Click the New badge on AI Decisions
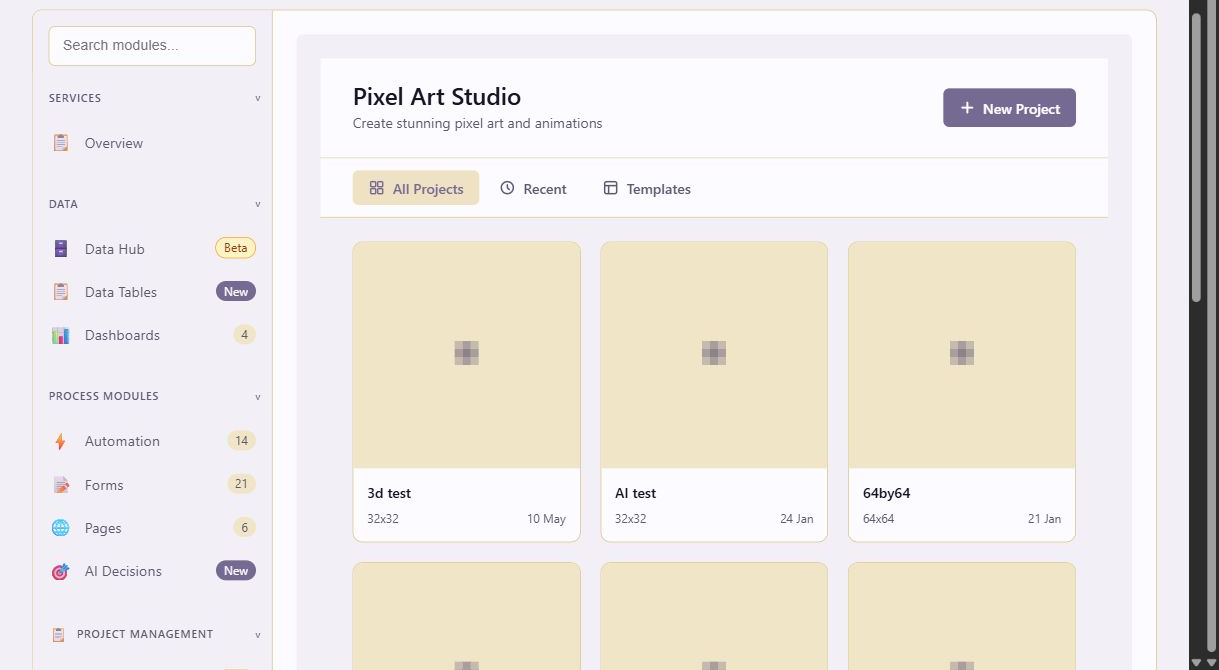 (x=236, y=571)
